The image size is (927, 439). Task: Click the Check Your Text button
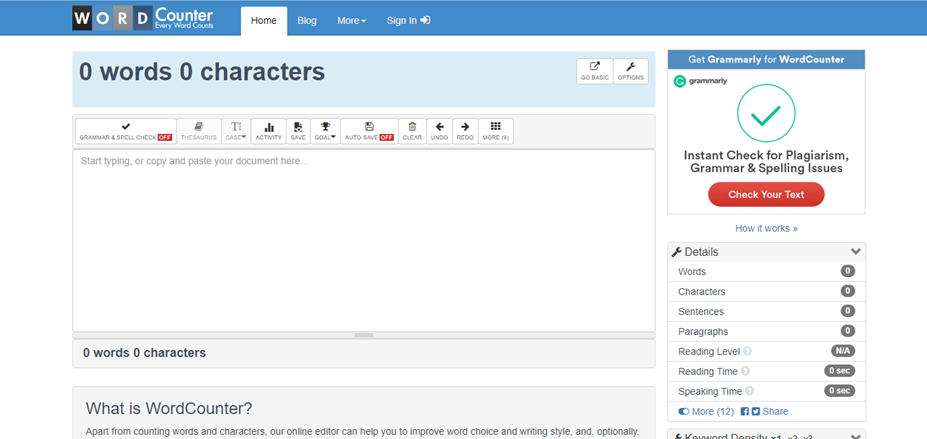click(x=766, y=194)
